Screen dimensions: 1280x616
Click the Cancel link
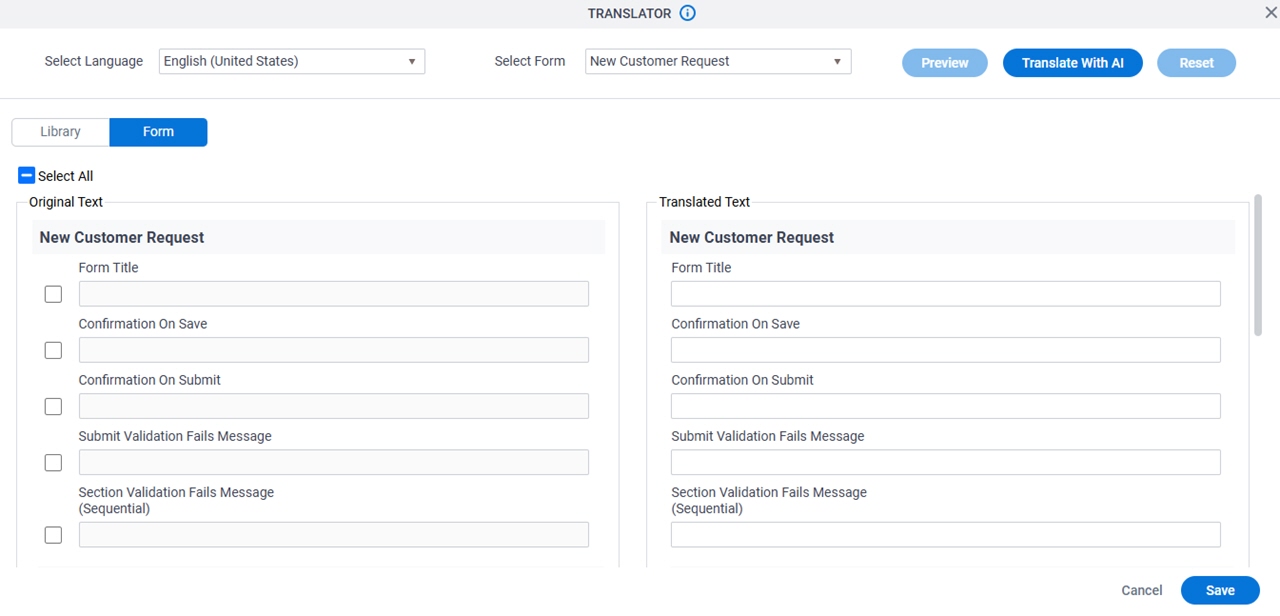(x=1142, y=591)
